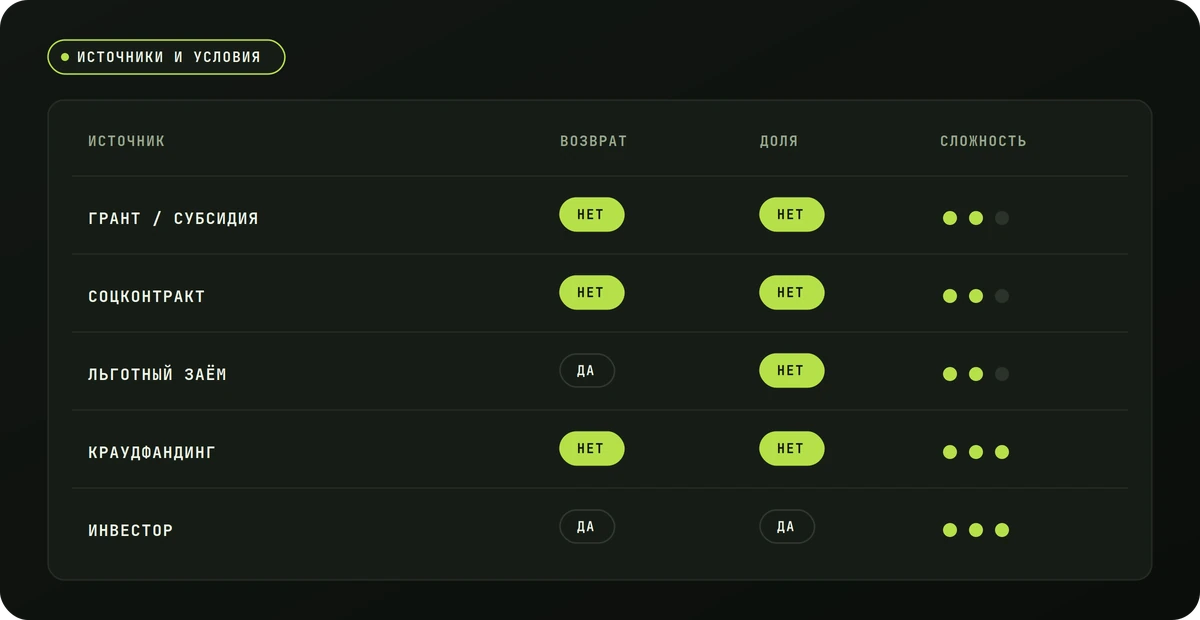Select the Источник column header
Screen dimensions: 1200x620
click(127, 141)
